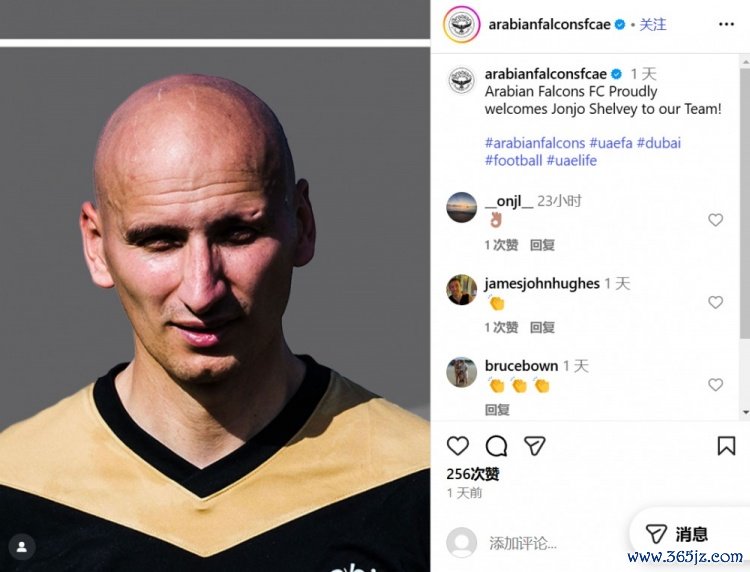The height and width of the screenshot is (572, 750).
Task: Open the #uaelife hashtag
Action: pos(572,161)
